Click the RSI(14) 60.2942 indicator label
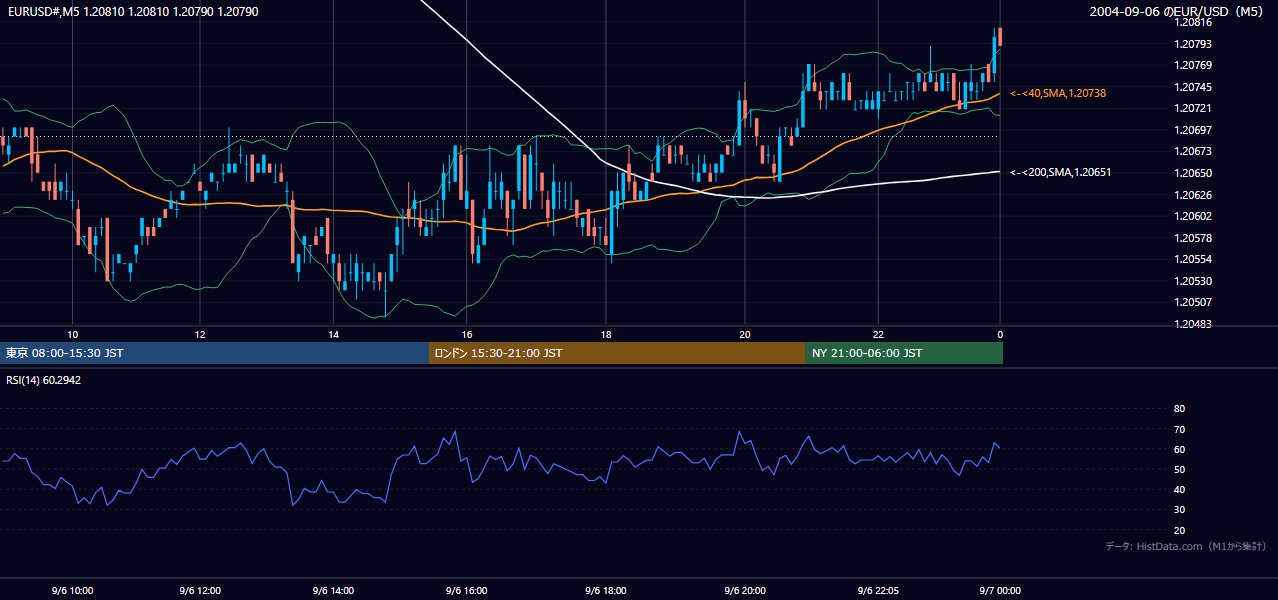Viewport: 1278px width, 600px height. (x=44, y=380)
